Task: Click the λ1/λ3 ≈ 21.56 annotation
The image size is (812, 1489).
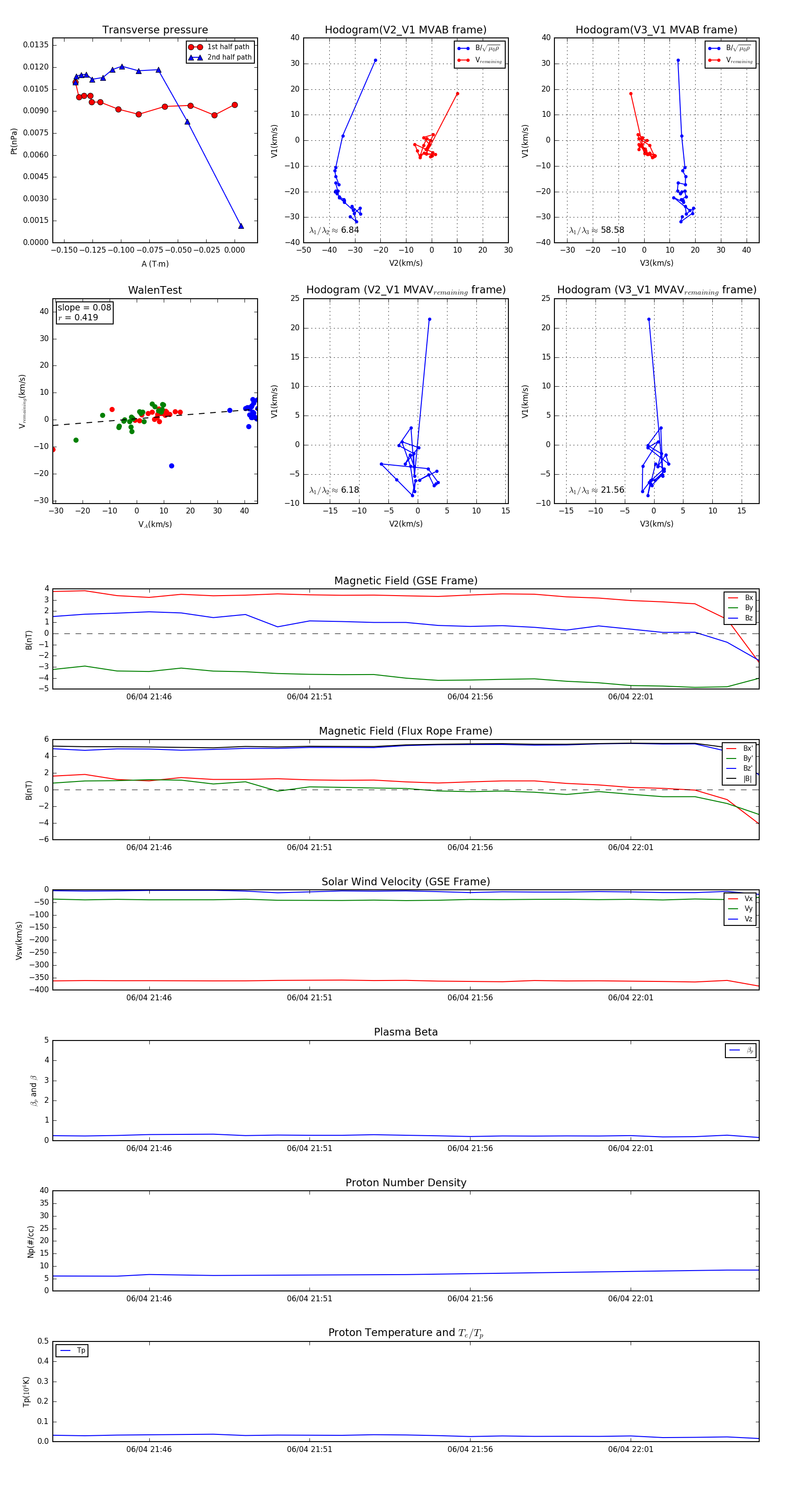Action: click(596, 490)
